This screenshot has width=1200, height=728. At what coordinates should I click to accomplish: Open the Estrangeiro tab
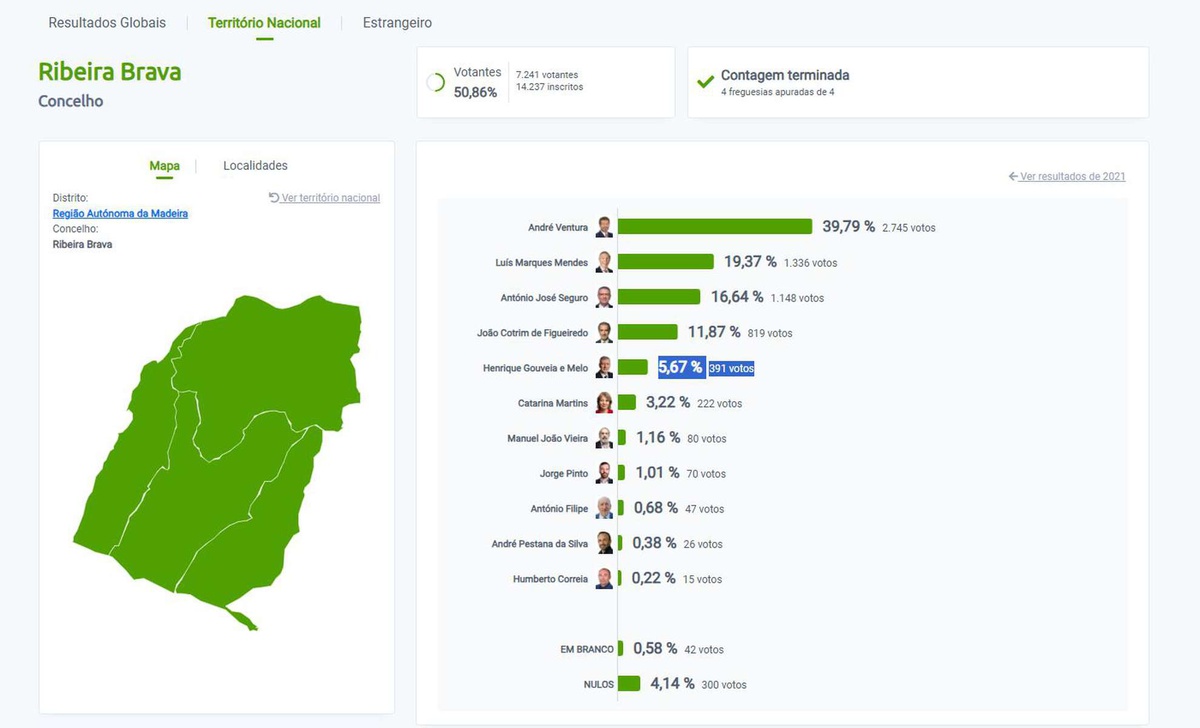(397, 22)
